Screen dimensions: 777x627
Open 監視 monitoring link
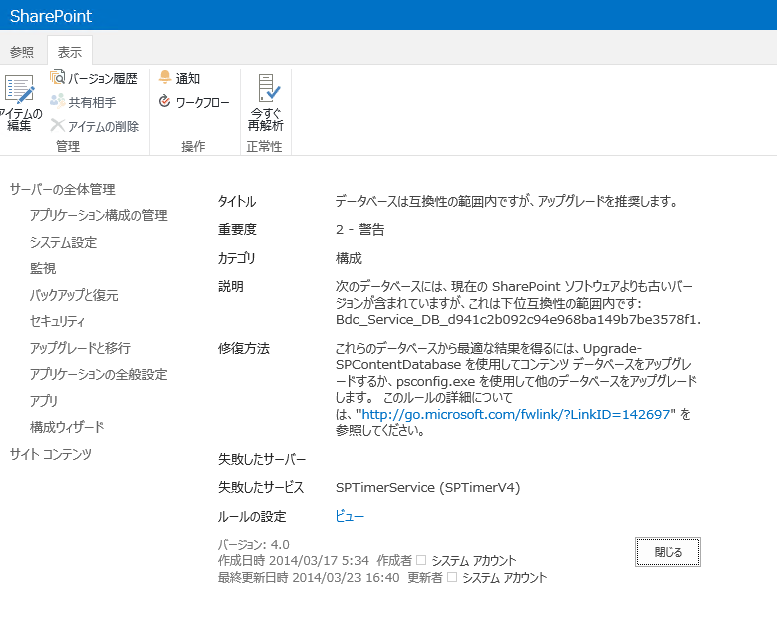tap(43, 269)
